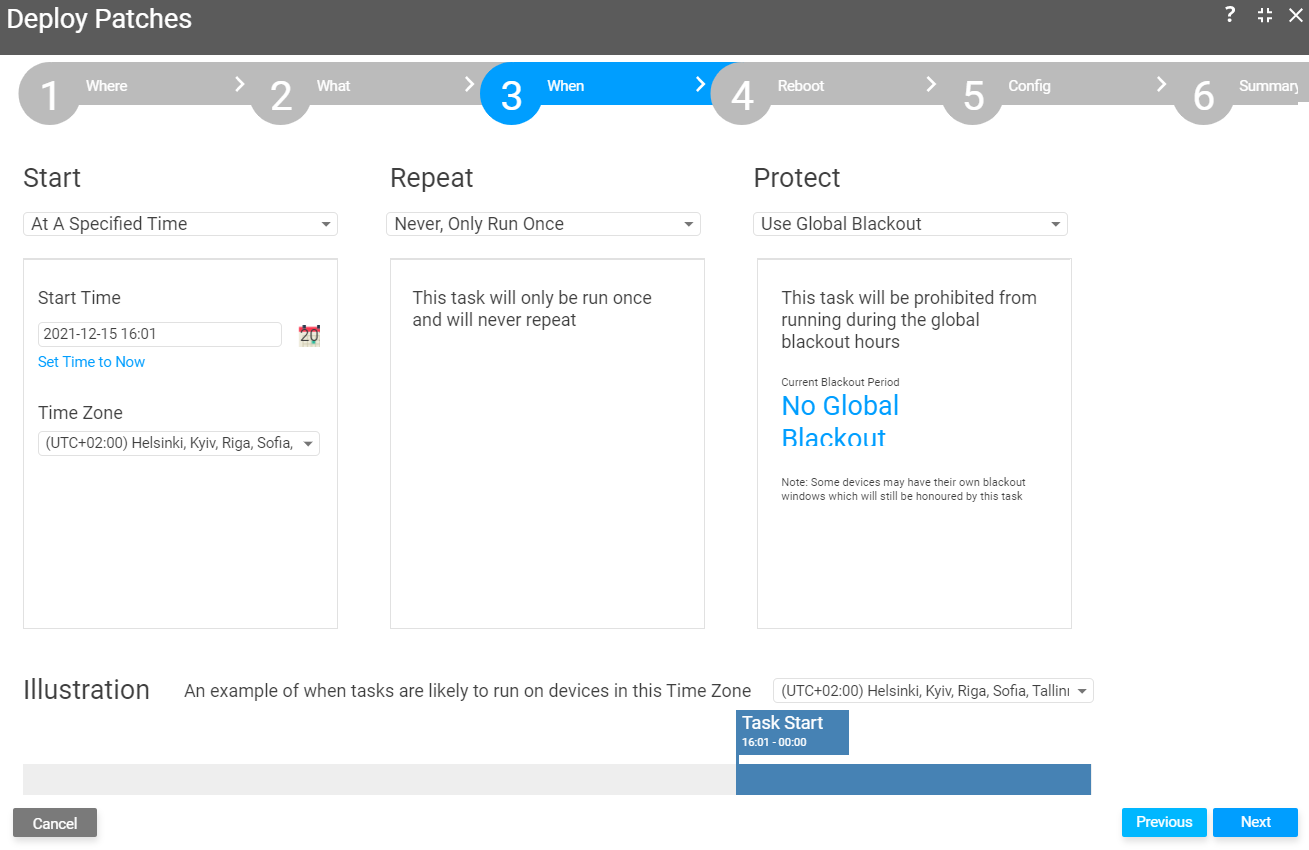Open the Protect 'Use Global Blackout' dropdown
1309x850 pixels.
(910, 224)
